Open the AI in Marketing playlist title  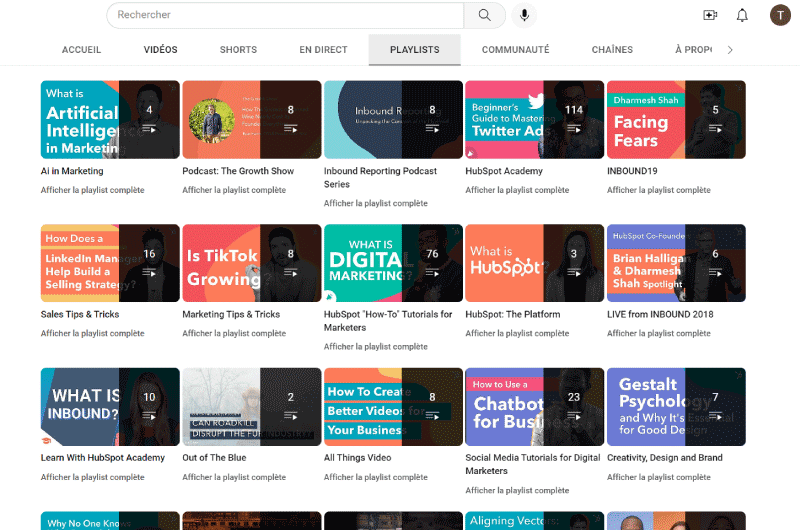point(72,171)
